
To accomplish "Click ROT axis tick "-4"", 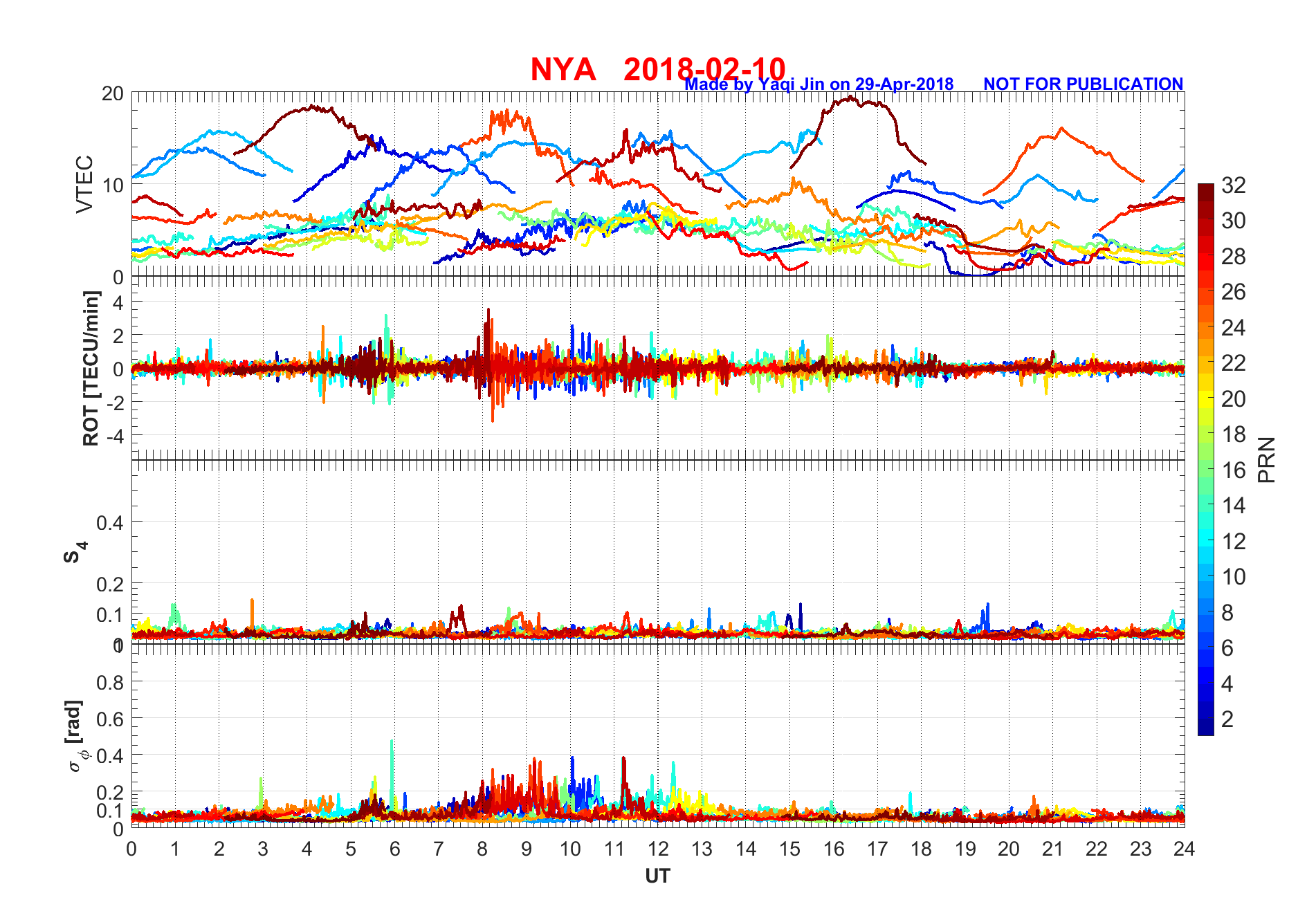I will pos(114,436).
